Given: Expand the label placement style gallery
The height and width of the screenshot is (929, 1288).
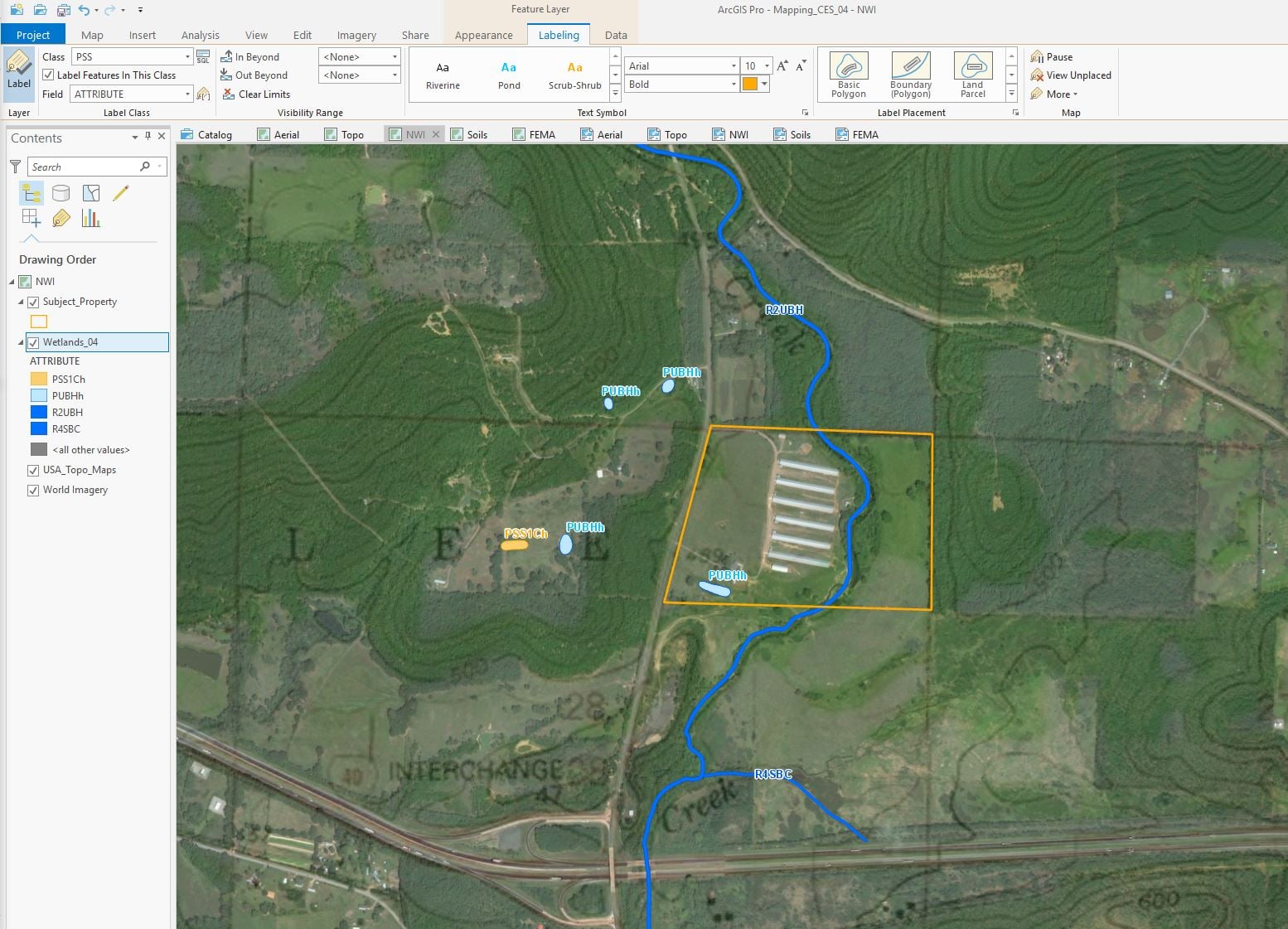Looking at the screenshot, I should [1011, 94].
